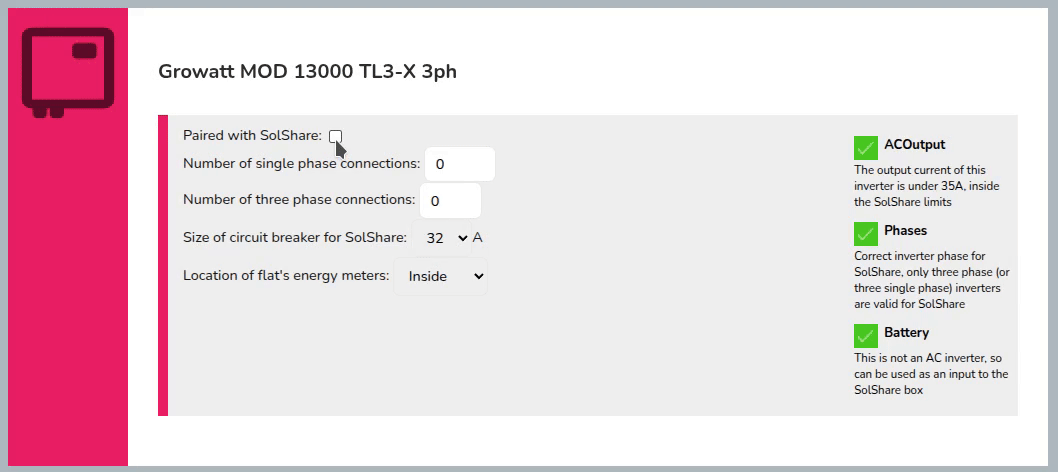Viewport: 1058px width, 472px height.
Task: Focus the three phase connections field
Action: pyautogui.click(x=449, y=200)
